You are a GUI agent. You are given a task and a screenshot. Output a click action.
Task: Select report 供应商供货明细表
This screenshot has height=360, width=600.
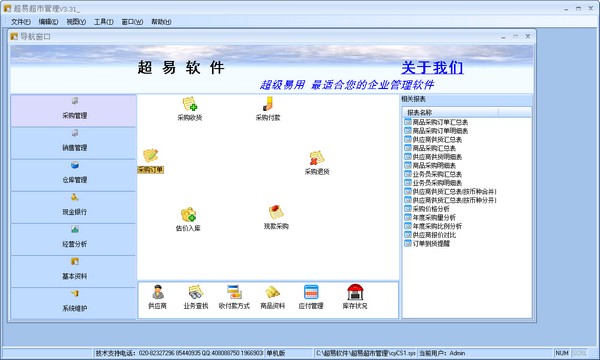pos(433,157)
